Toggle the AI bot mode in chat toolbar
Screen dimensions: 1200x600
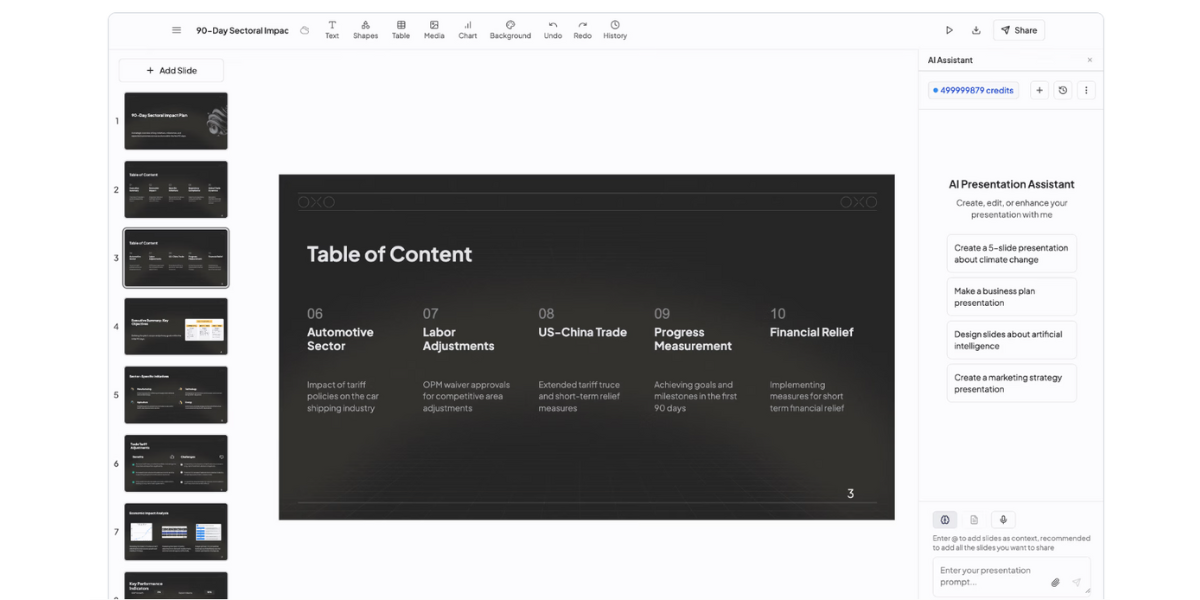click(944, 519)
